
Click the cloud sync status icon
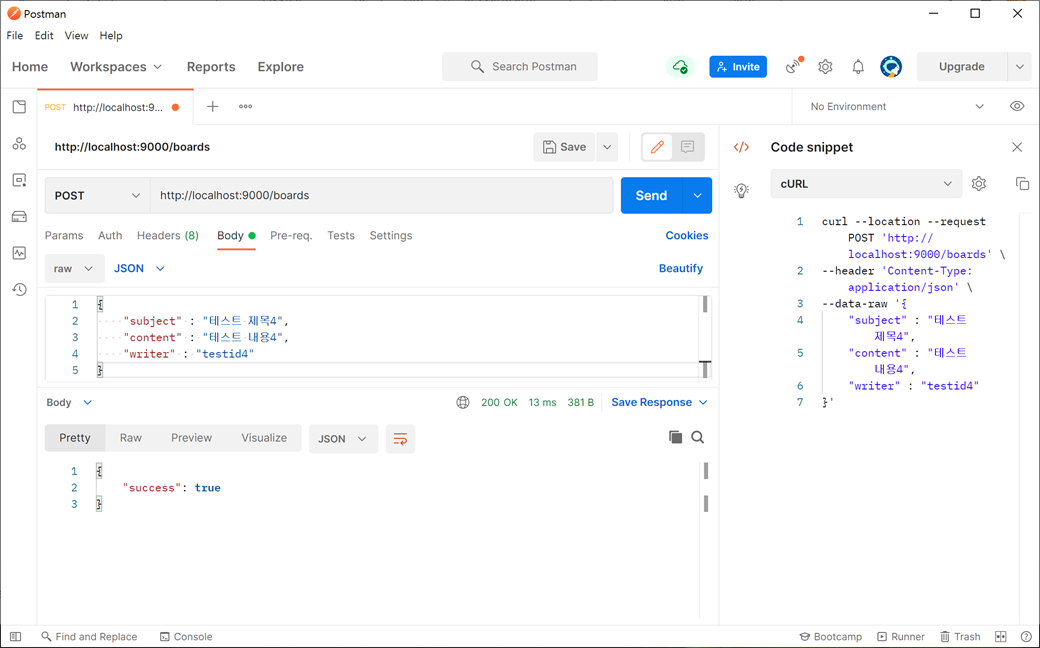[680, 66]
